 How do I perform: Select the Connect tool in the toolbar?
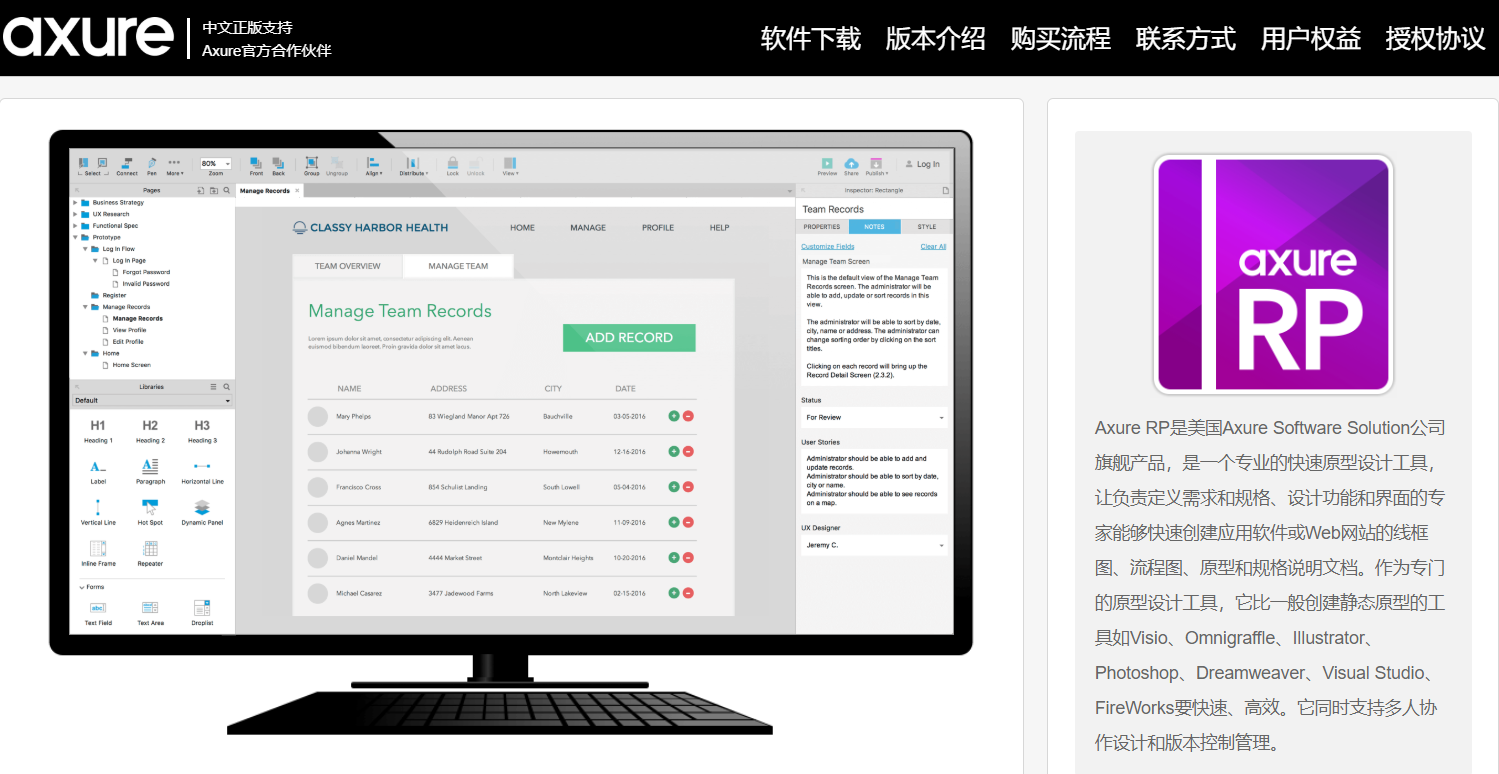(x=127, y=166)
